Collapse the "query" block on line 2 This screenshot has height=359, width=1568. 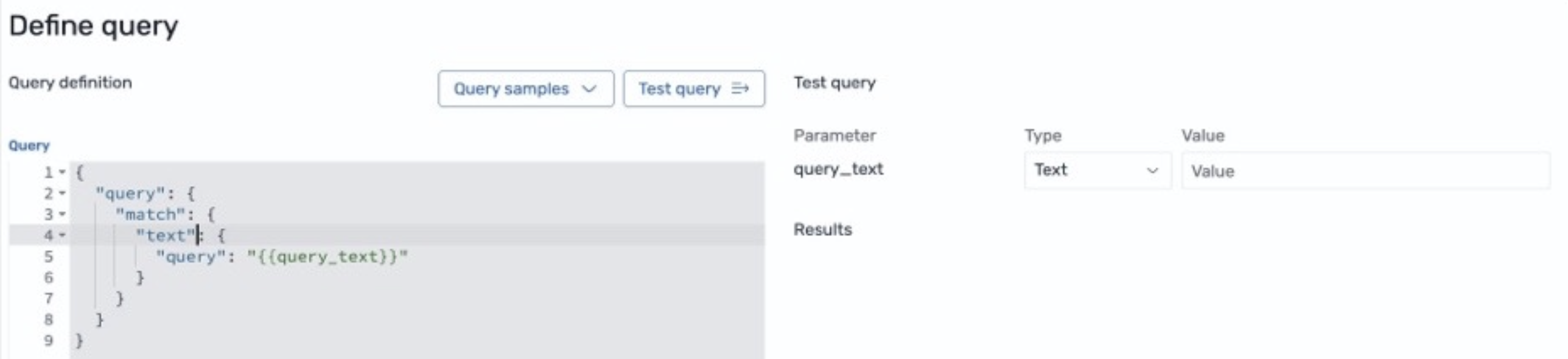coord(62,193)
